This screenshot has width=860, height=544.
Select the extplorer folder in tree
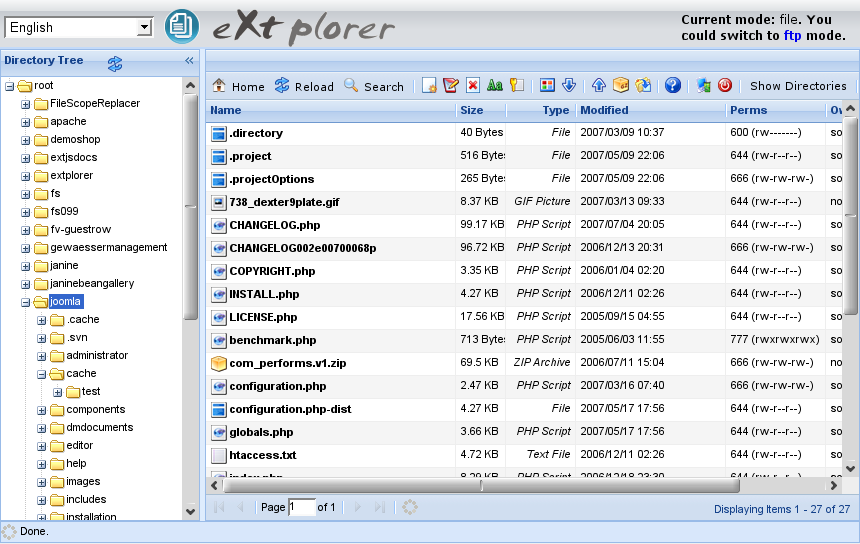(x=71, y=175)
